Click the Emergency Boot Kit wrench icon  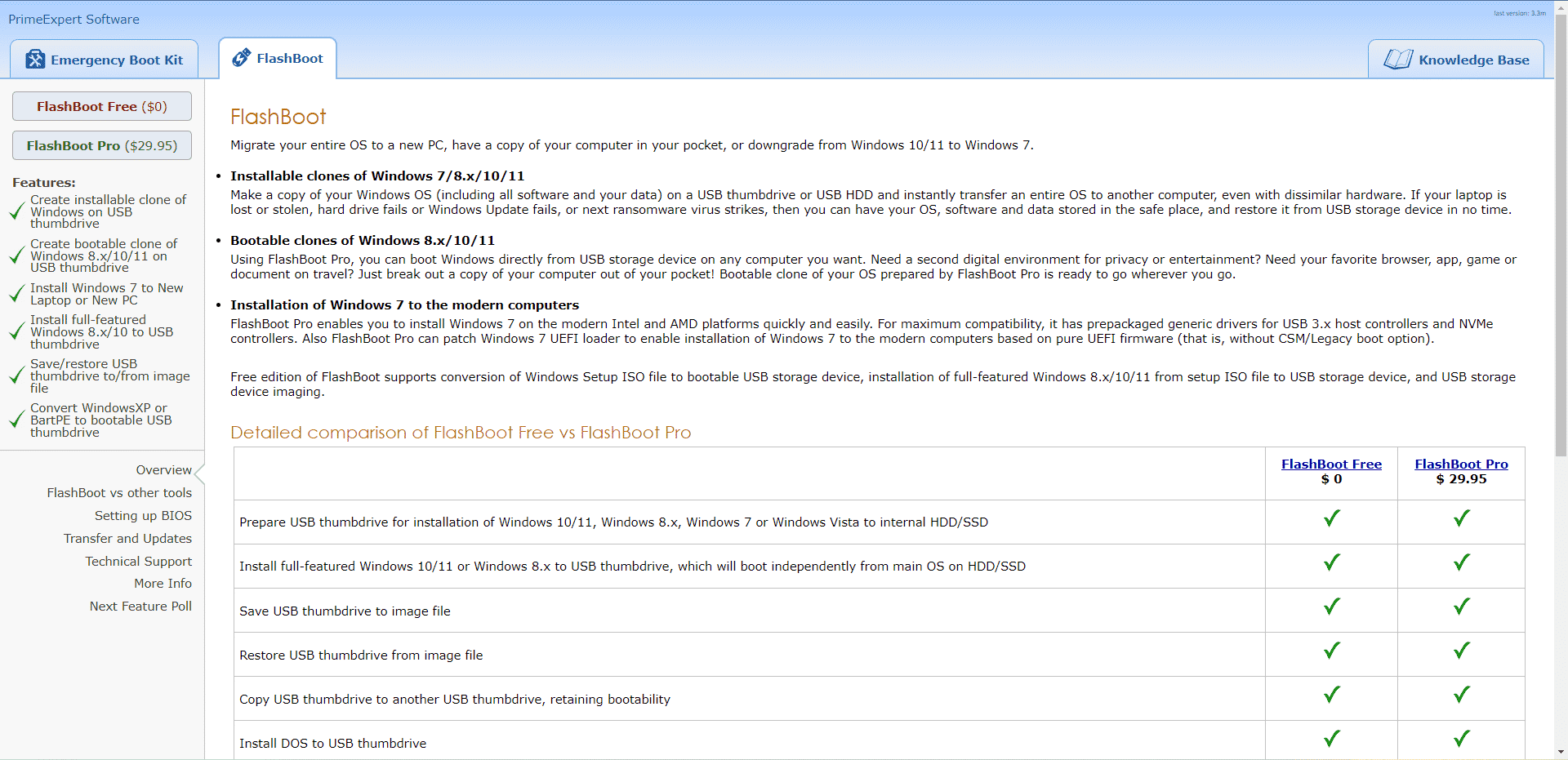35,60
